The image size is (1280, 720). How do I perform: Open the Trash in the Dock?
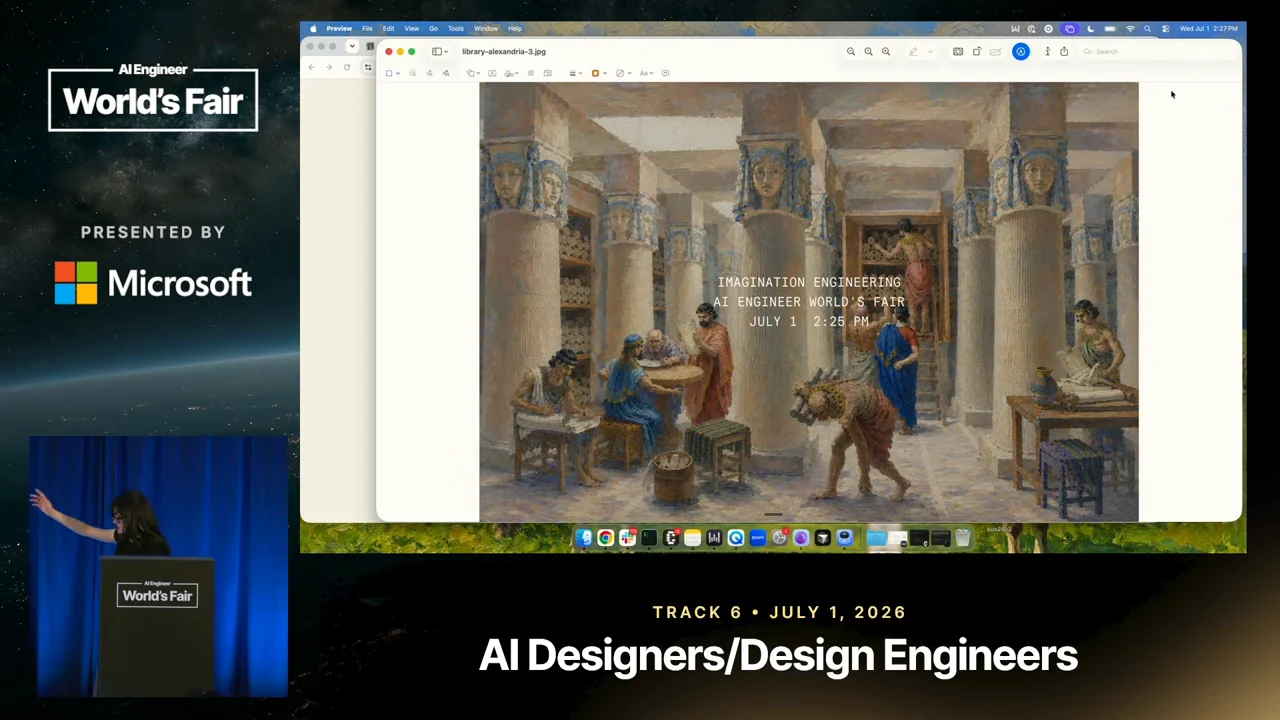(962, 538)
